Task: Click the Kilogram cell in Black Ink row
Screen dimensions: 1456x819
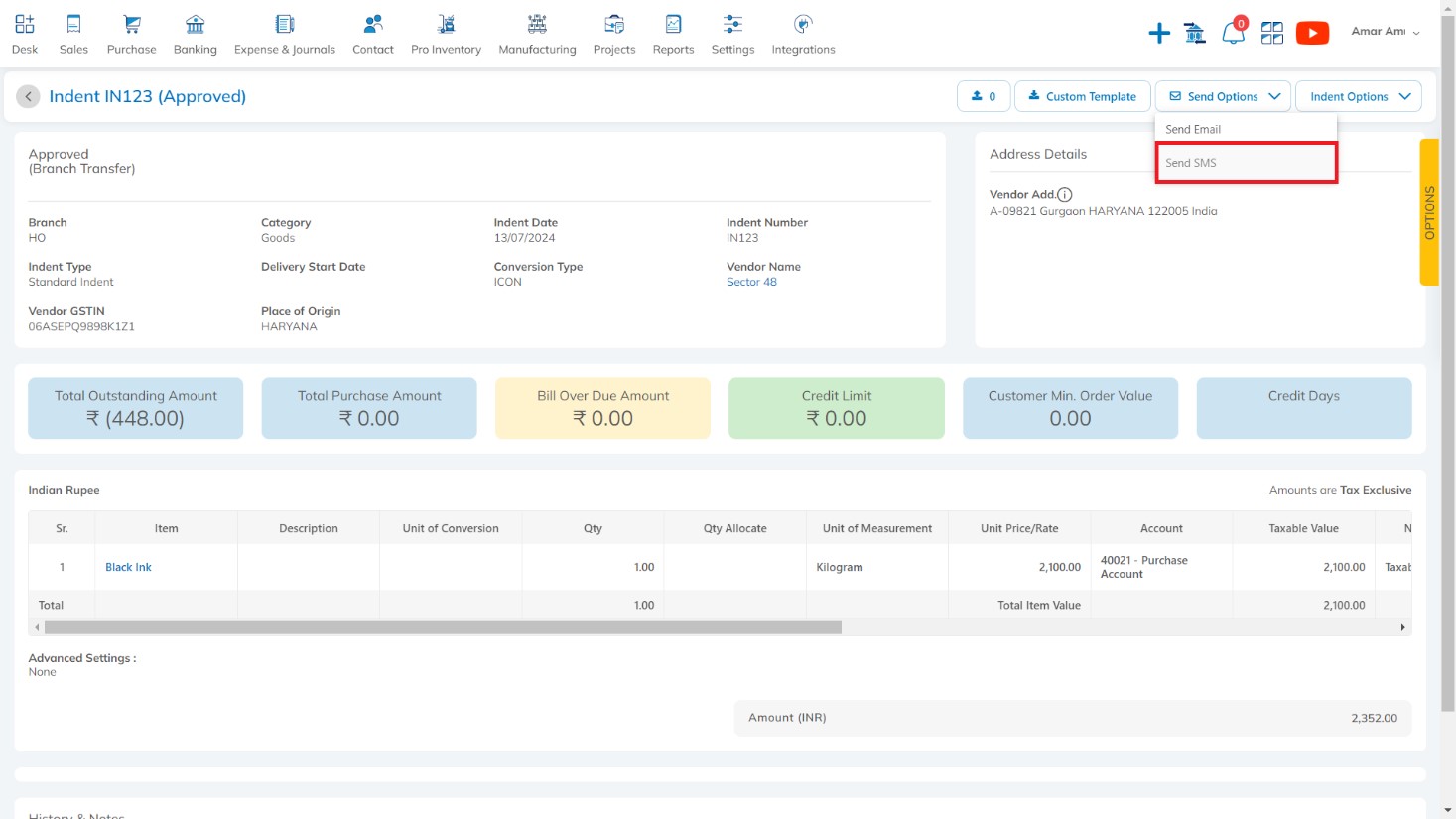Action: click(x=877, y=567)
